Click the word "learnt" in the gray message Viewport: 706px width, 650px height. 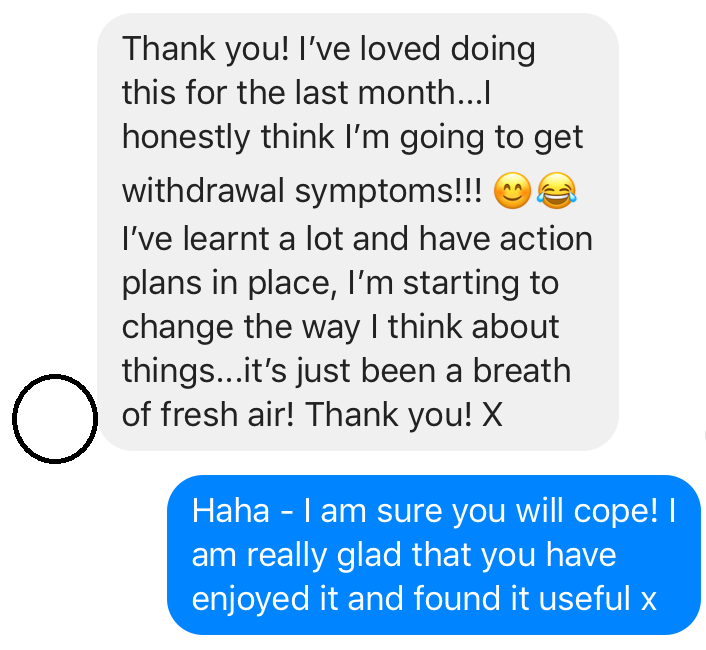pos(226,239)
